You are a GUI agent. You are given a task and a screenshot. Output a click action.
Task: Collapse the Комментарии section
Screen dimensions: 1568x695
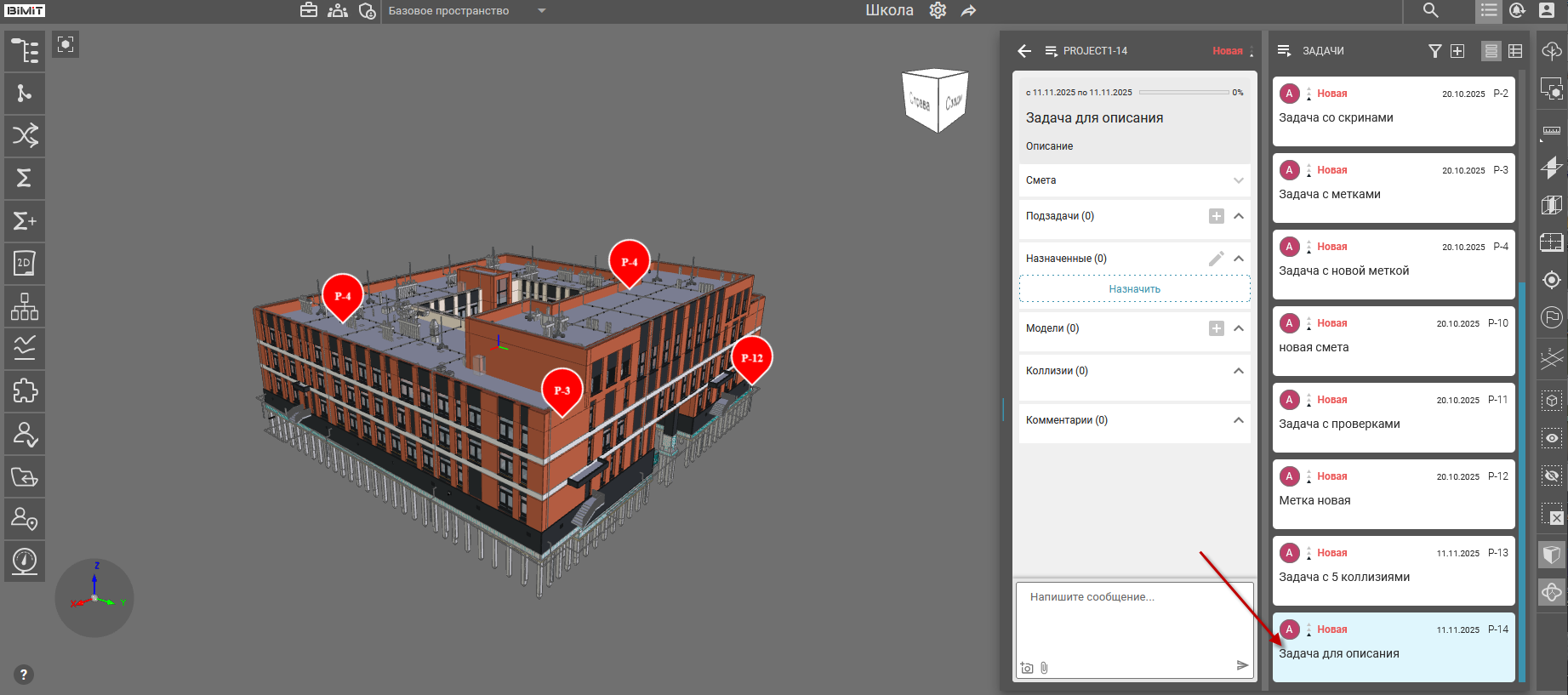[x=1238, y=420]
